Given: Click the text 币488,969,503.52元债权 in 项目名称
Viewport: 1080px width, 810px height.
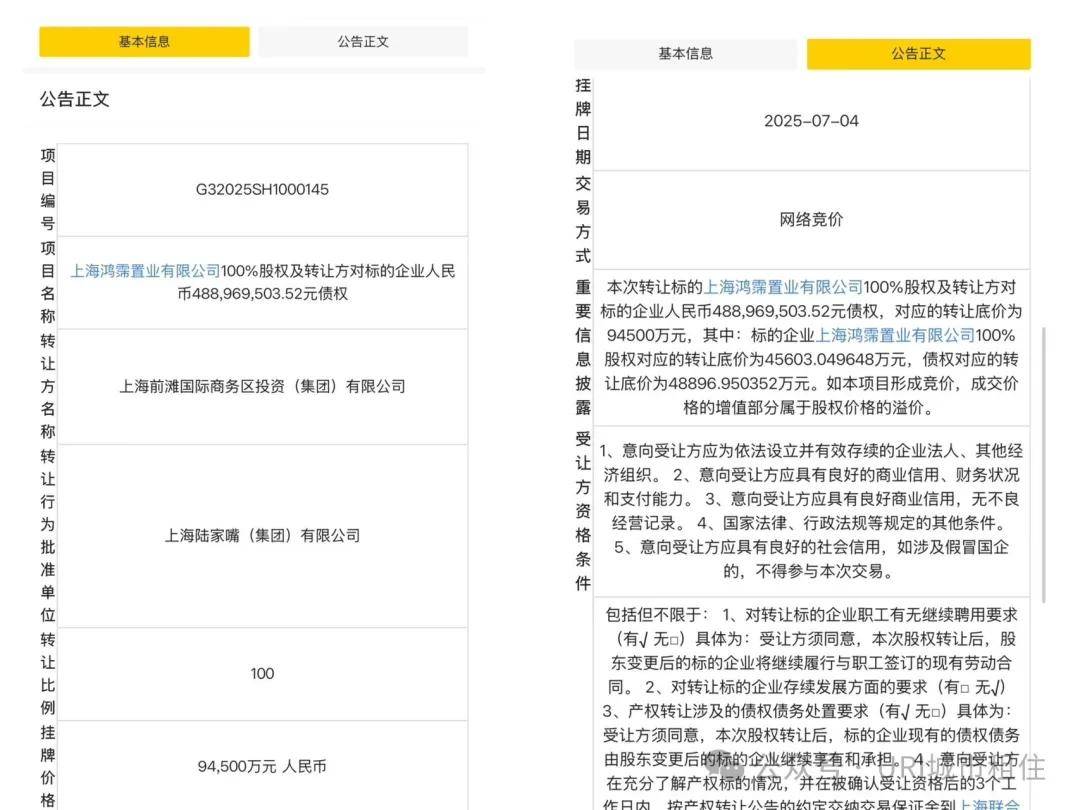Looking at the screenshot, I should (262, 294).
